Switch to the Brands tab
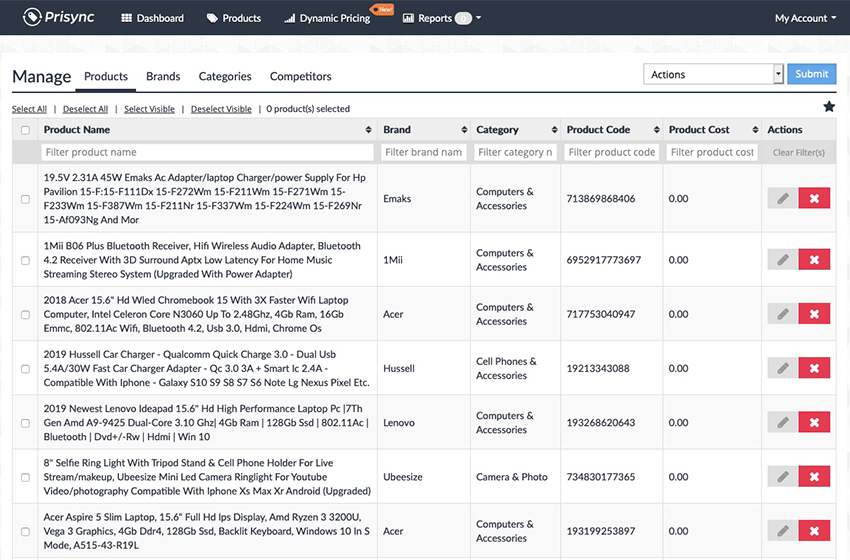 163,76
